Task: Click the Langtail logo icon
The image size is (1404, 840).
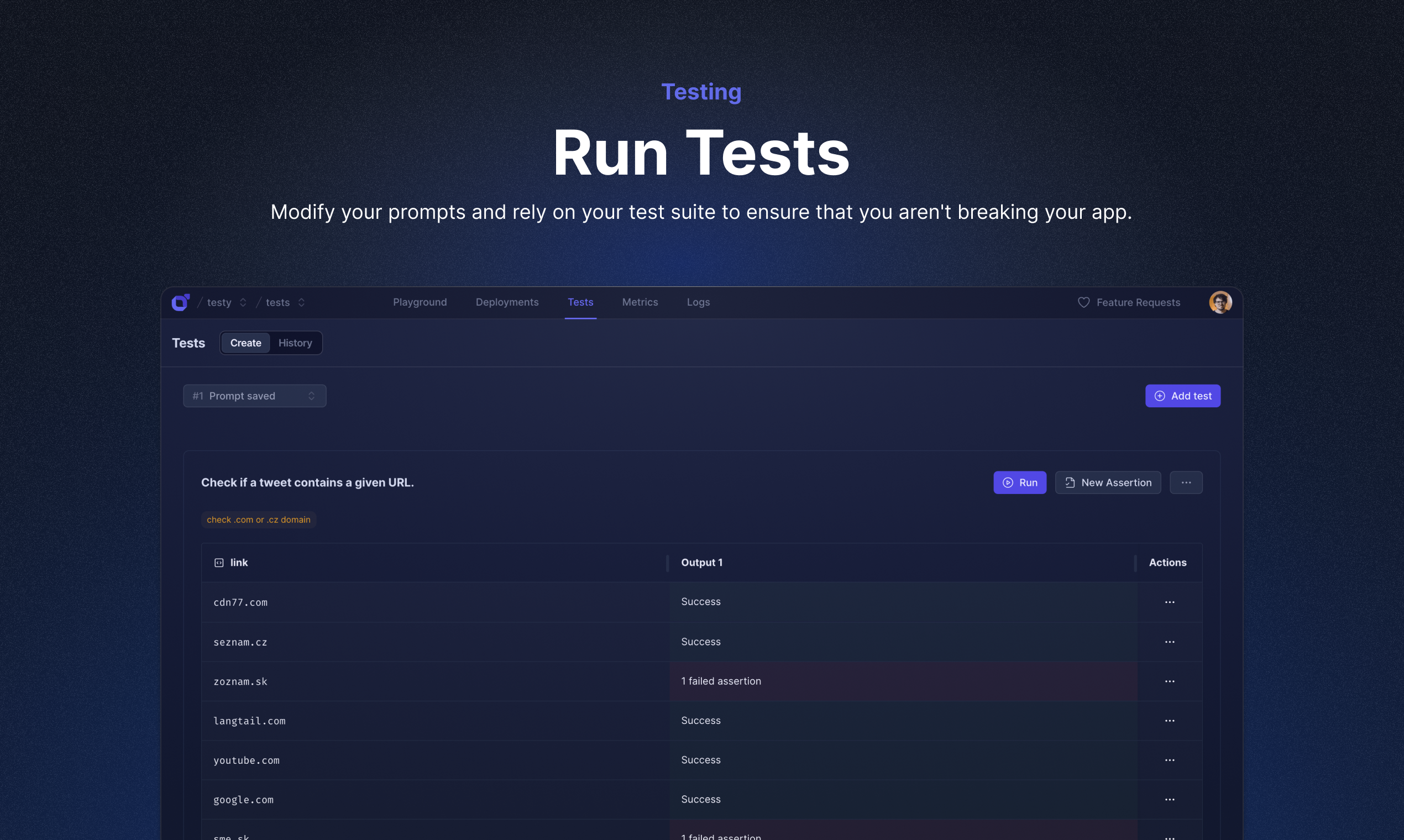Action: pos(181,302)
